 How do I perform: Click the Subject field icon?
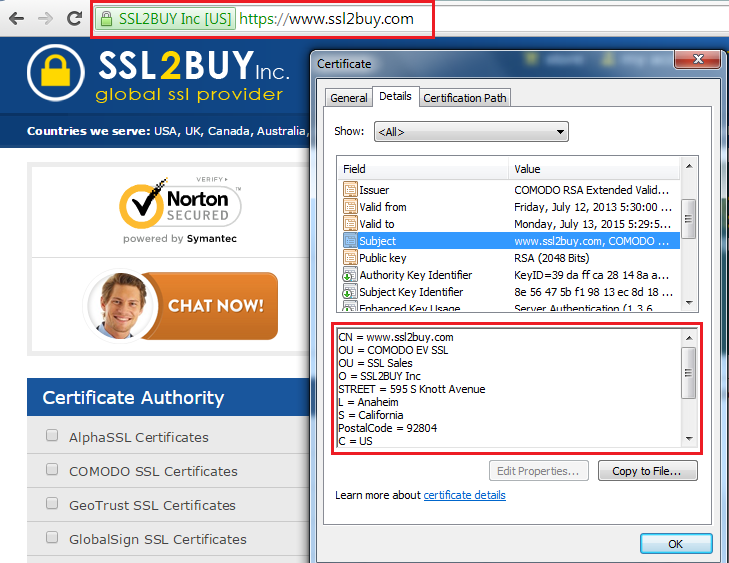pyautogui.click(x=350, y=240)
